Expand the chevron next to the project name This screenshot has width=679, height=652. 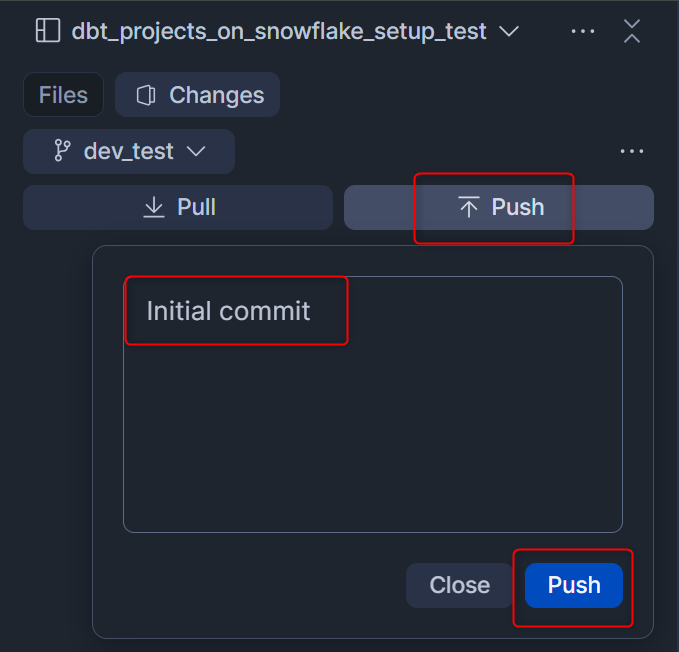click(509, 31)
